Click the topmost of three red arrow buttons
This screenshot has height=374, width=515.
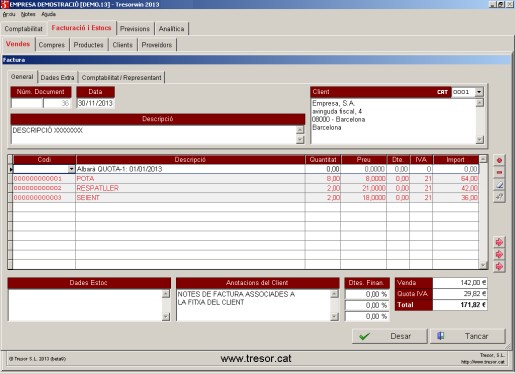[x=499, y=242]
